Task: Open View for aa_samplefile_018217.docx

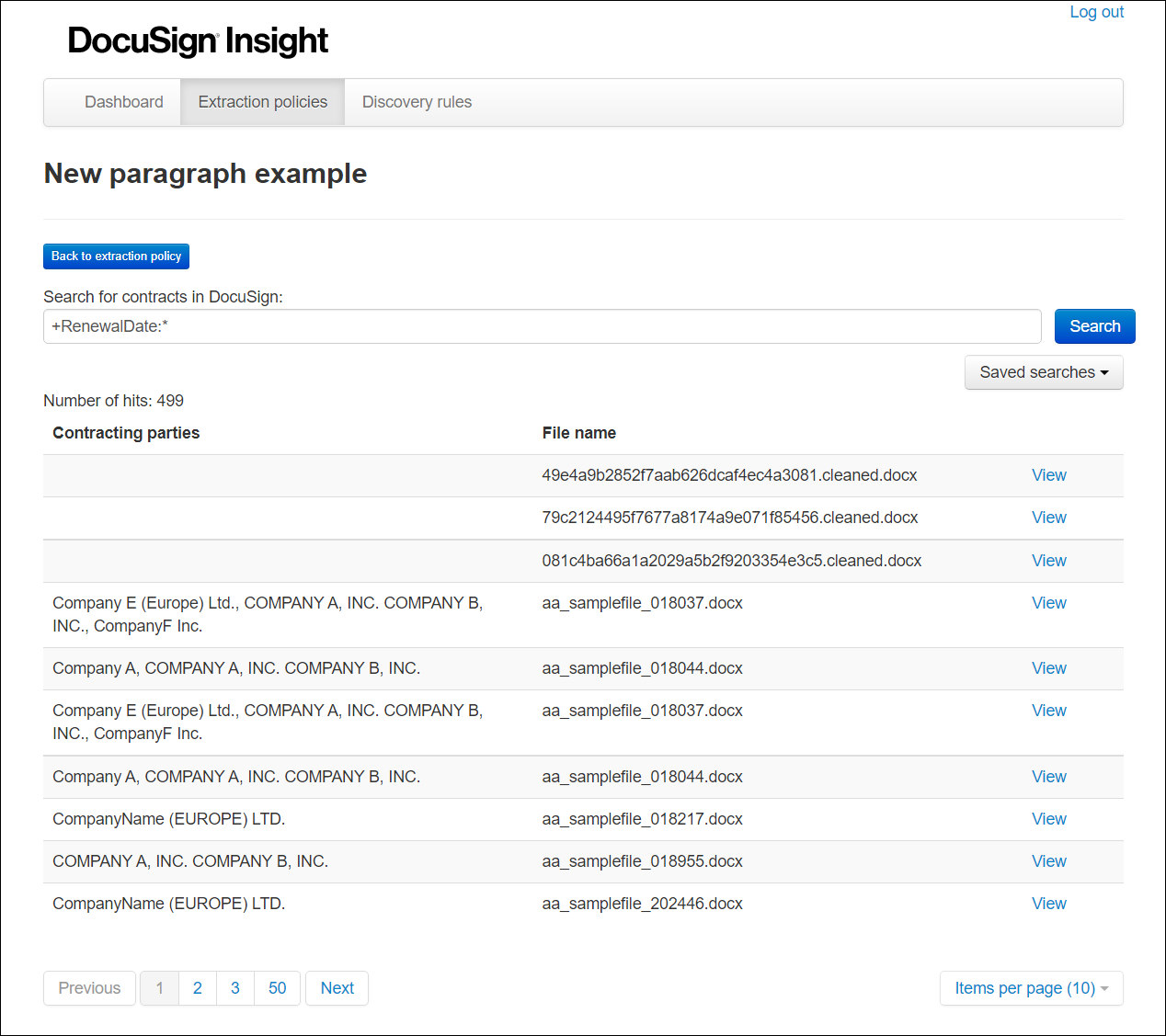Action: pyautogui.click(x=1048, y=818)
